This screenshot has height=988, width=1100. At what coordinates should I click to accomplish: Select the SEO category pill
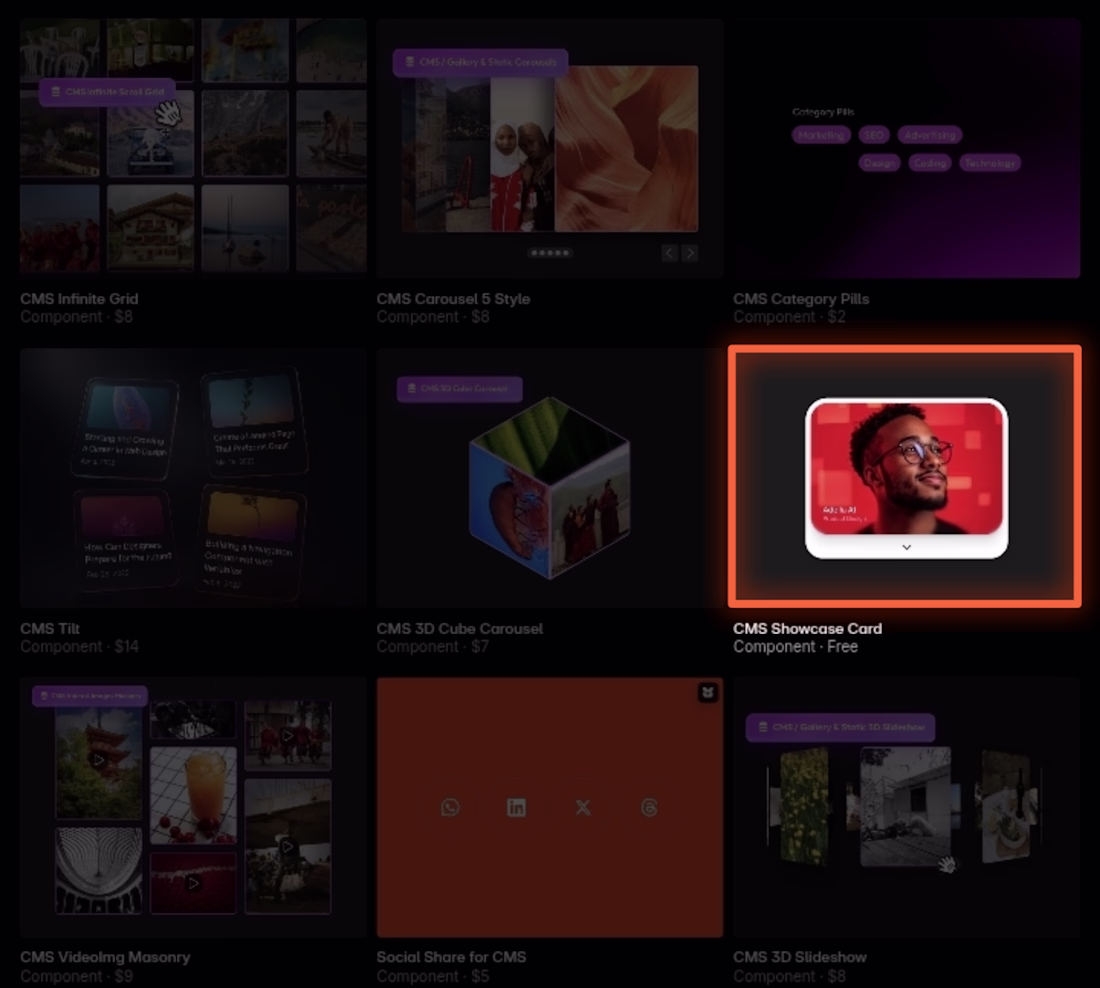click(873, 135)
